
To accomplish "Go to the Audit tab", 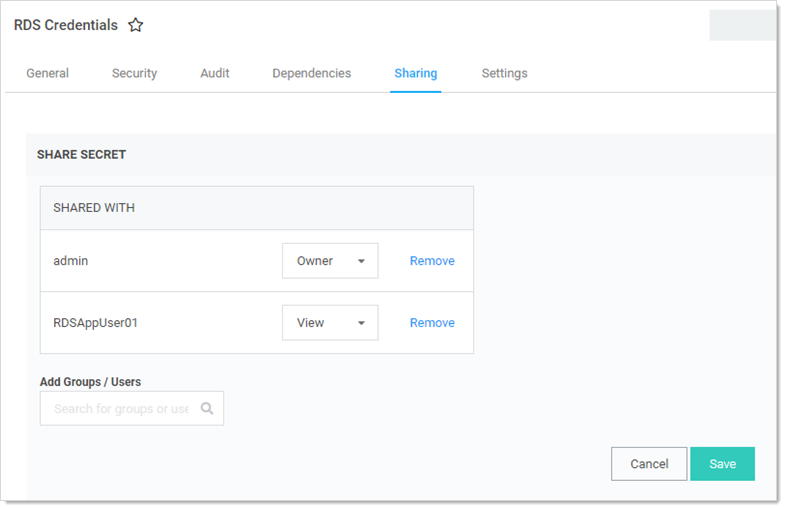I will [215, 73].
